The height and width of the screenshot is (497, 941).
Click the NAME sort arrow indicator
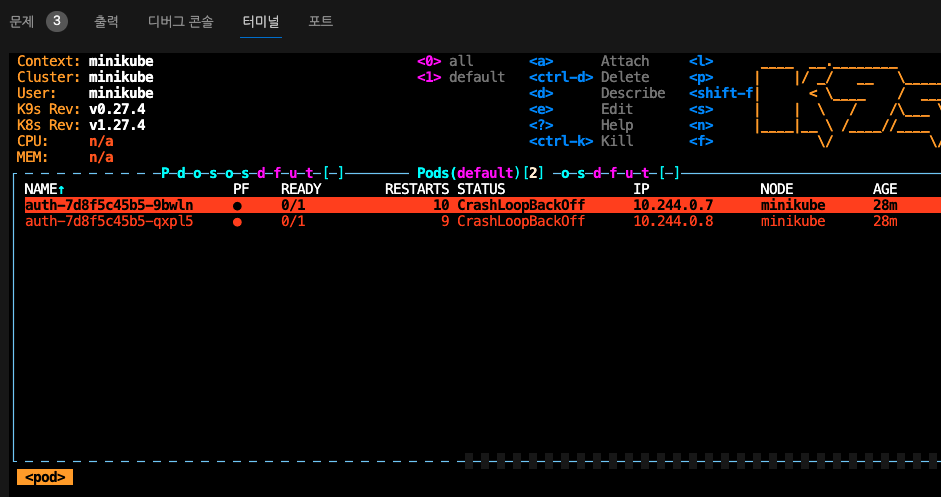(61, 189)
